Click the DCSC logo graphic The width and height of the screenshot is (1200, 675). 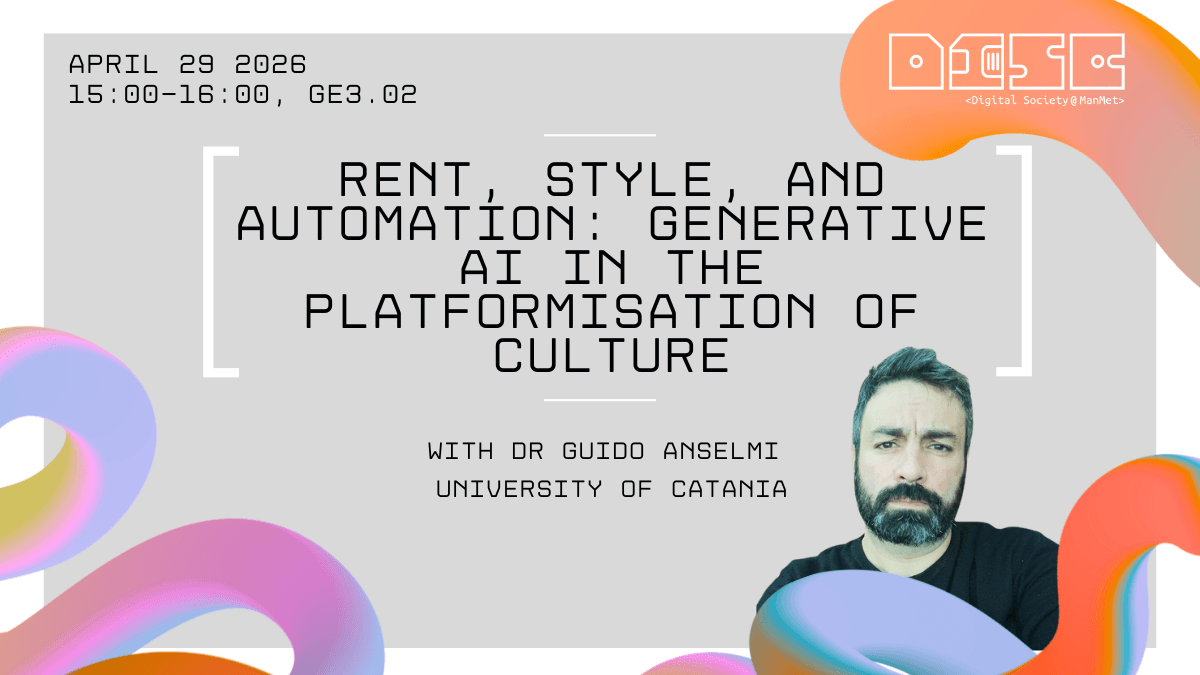click(1006, 61)
